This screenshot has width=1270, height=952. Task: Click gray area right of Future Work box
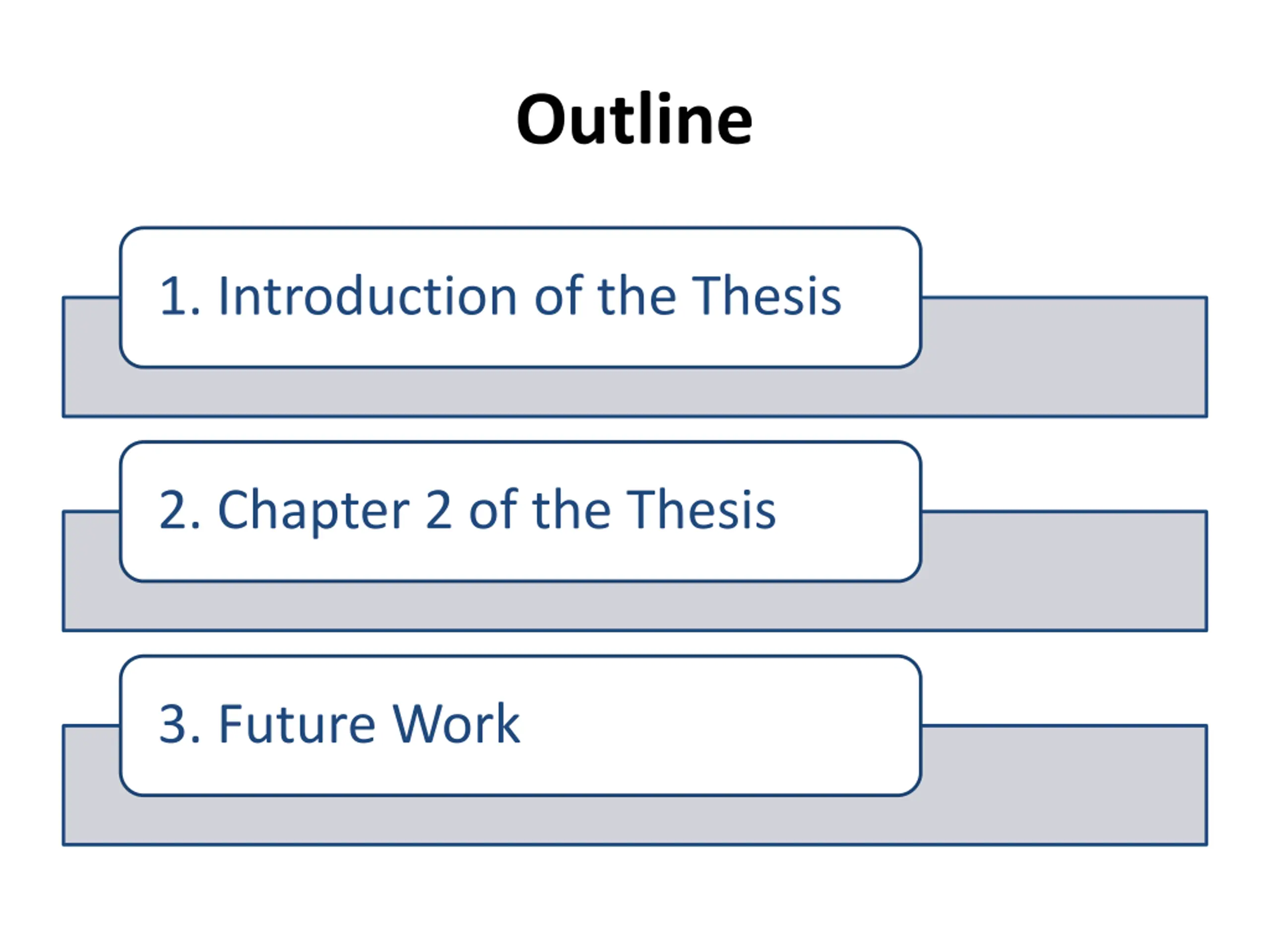click(x=1064, y=784)
